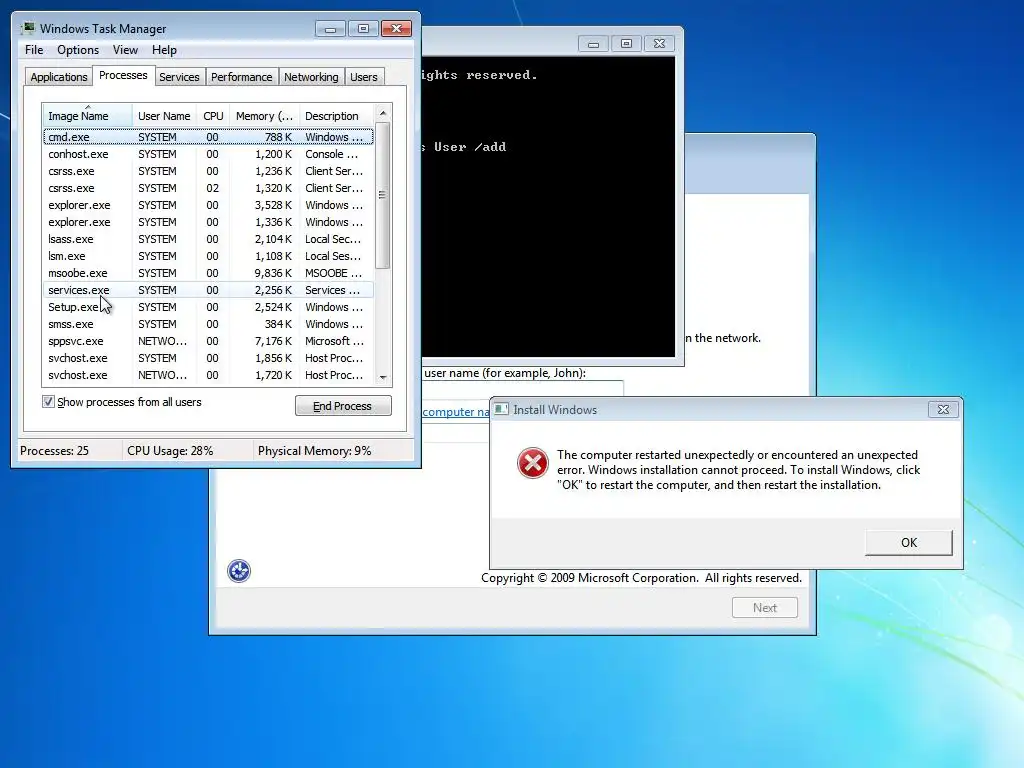This screenshot has width=1024, height=768.
Task: Select the Setup.exe process row
Action: point(208,307)
